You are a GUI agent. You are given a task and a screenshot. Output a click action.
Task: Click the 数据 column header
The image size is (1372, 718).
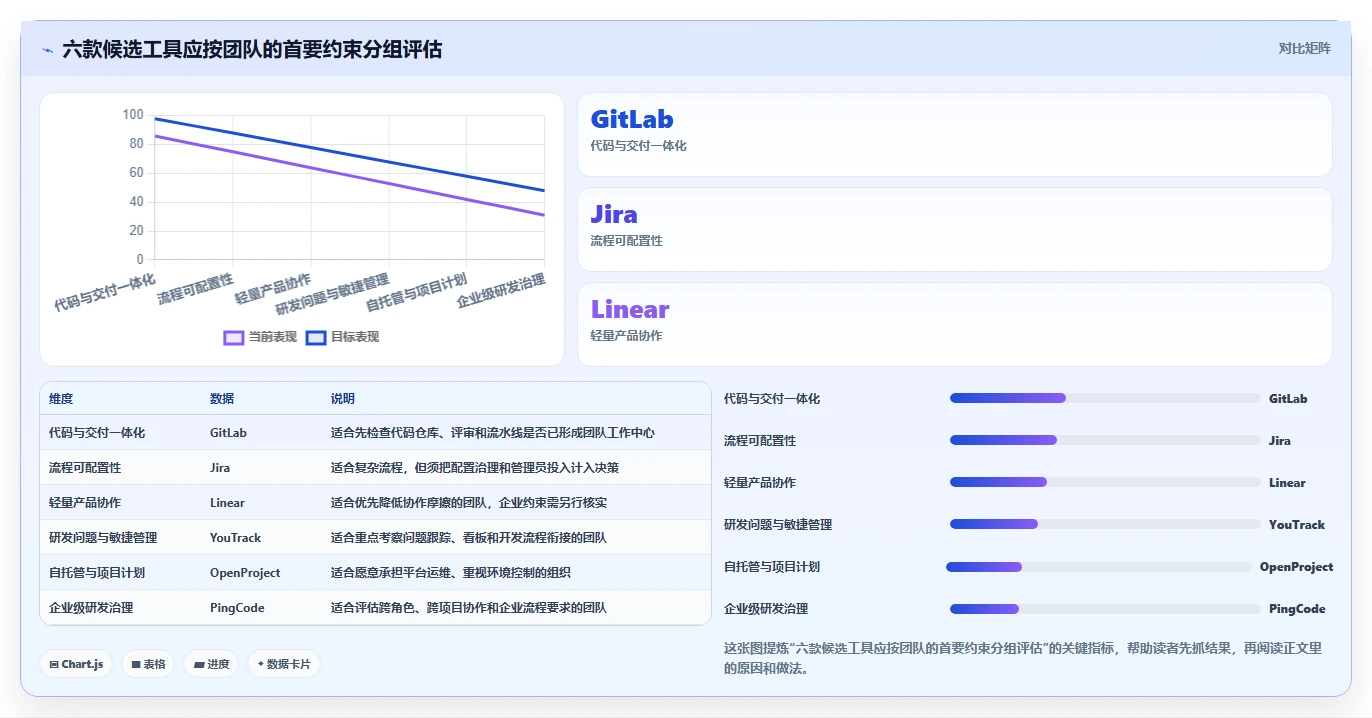[222, 398]
